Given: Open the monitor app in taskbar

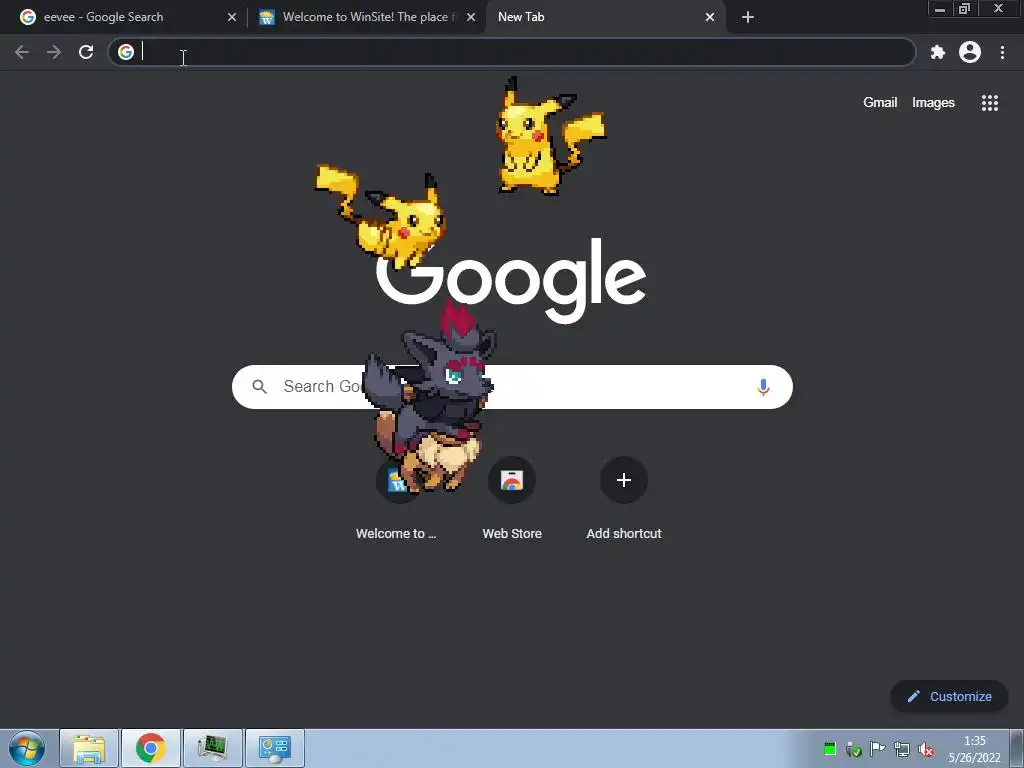Looking at the screenshot, I should (212, 748).
